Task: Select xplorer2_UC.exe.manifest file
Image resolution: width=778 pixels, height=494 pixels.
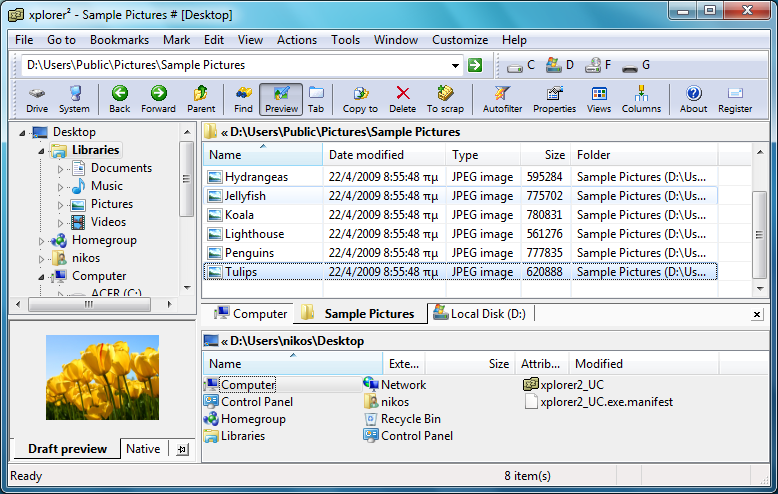Action: [x=599, y=402]
